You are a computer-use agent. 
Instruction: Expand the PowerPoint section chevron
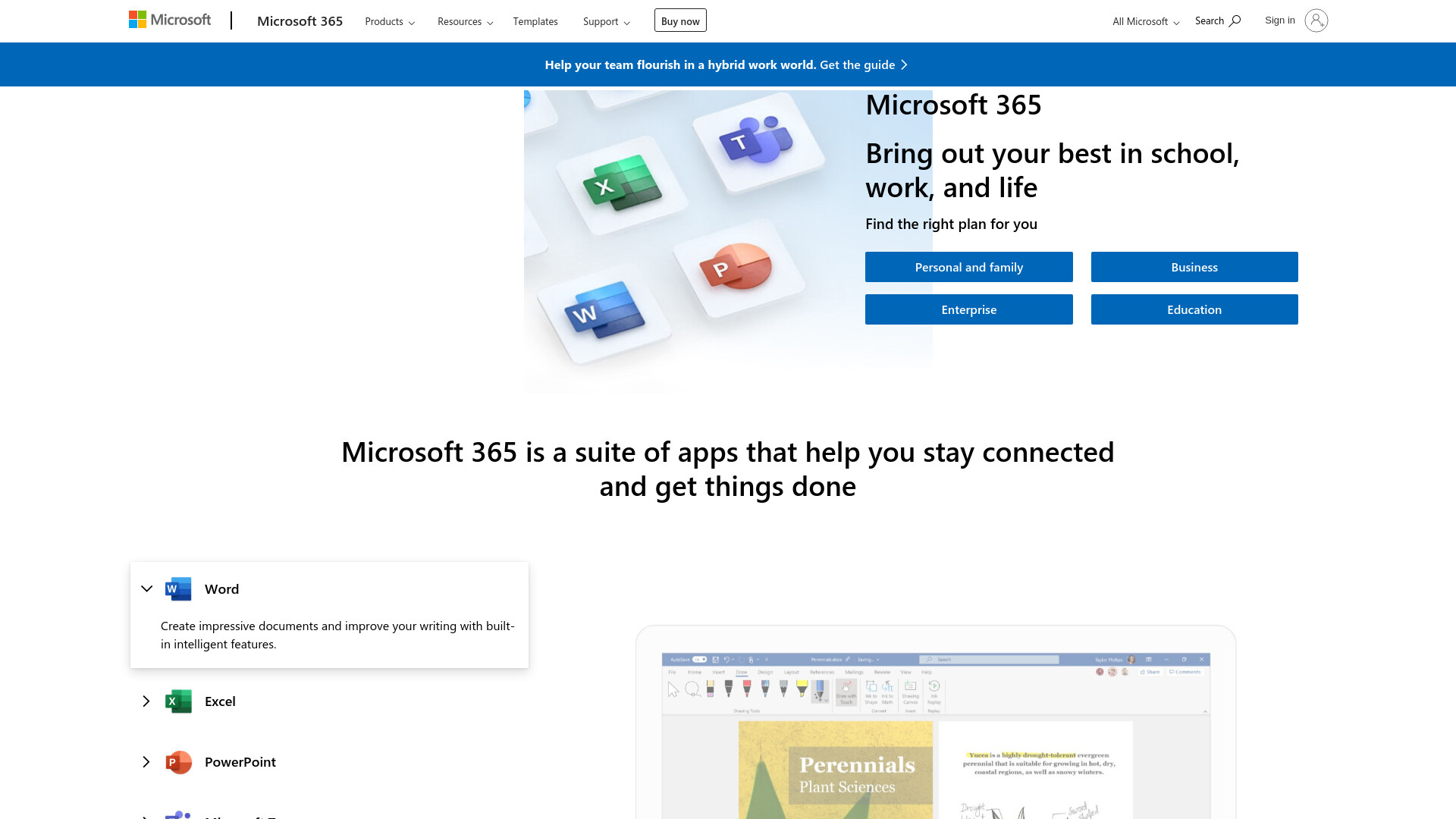pos(146,762)
